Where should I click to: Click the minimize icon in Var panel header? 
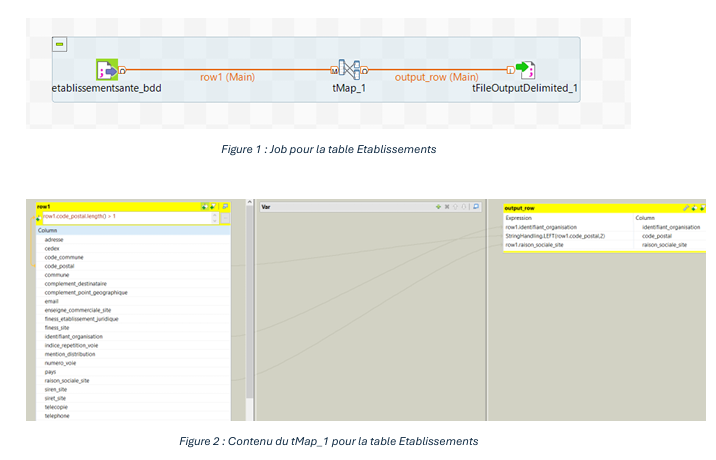[x=476, y=207]
